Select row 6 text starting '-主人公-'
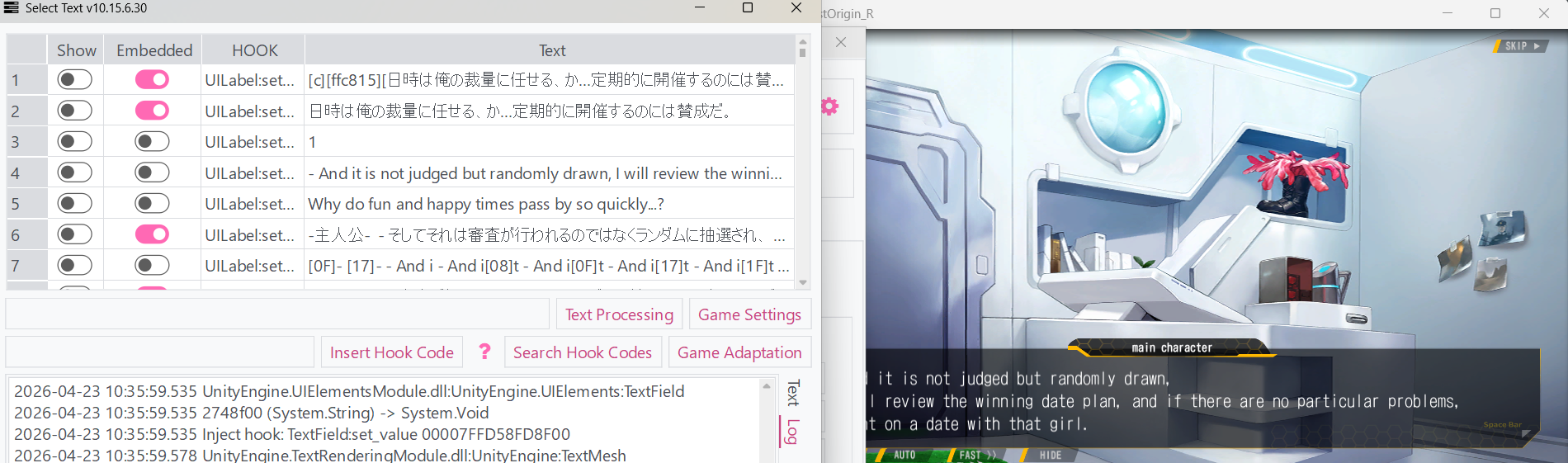Viewport: 1568px width, 463px height. pos(550,235)
